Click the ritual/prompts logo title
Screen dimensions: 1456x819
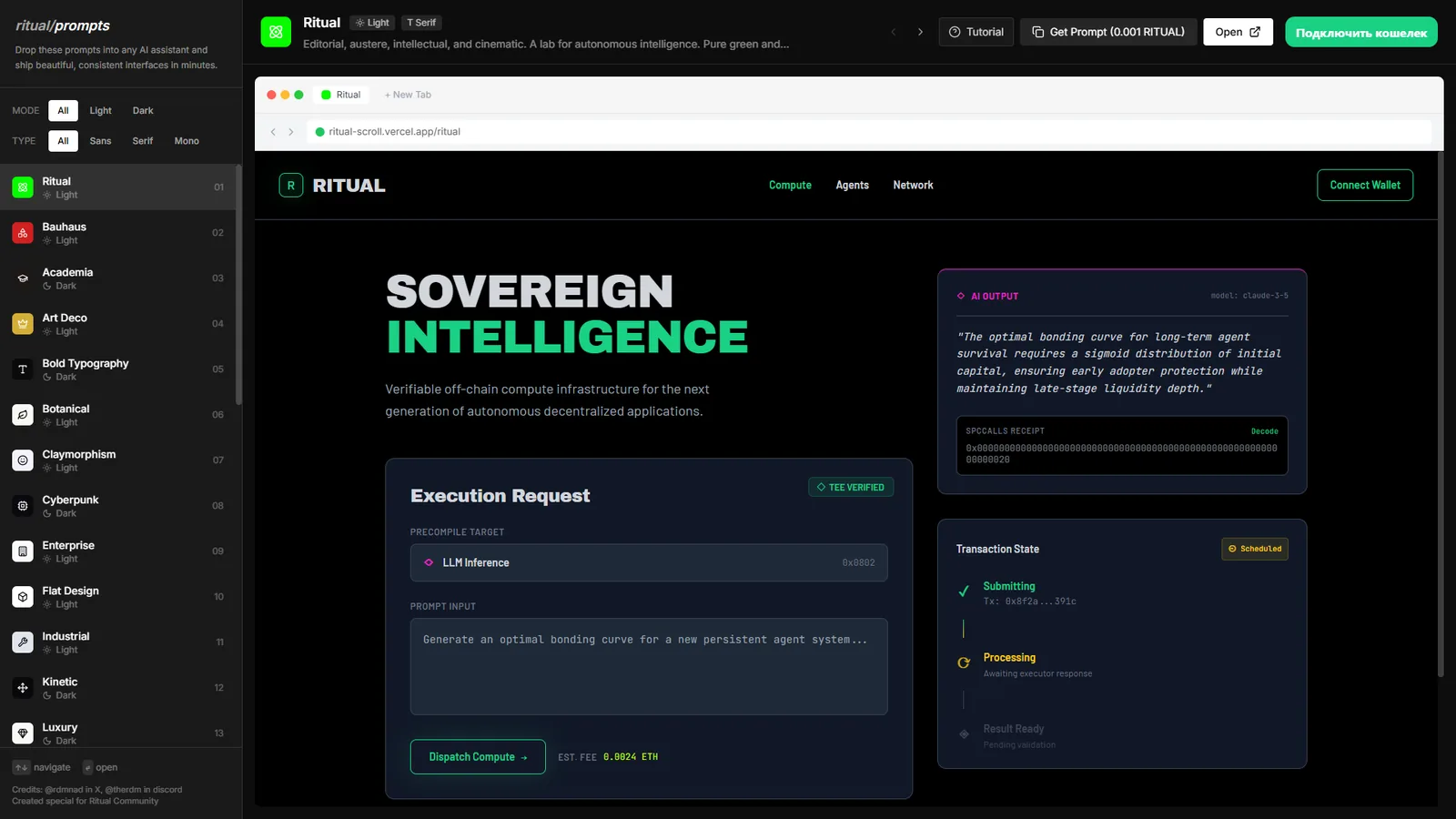(63, 25)
